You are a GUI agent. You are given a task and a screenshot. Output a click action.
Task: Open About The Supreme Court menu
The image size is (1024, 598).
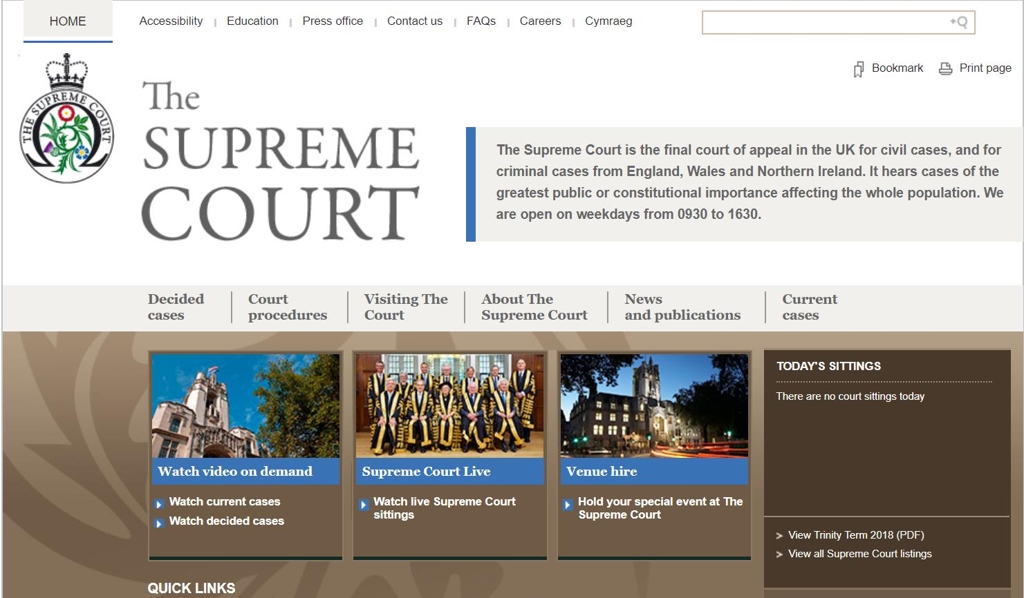coord(534,307)
